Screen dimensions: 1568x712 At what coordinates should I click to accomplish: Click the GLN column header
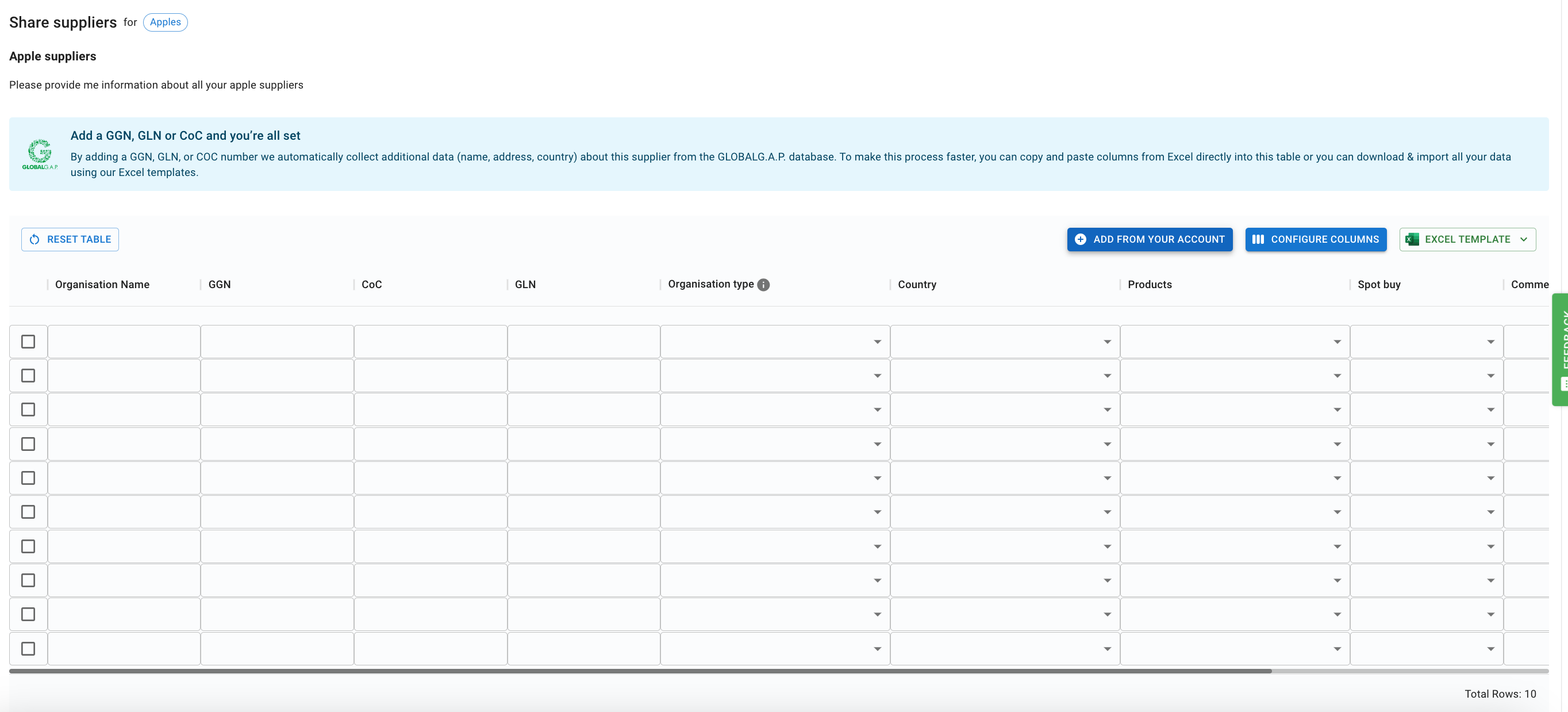click(525, 285)
